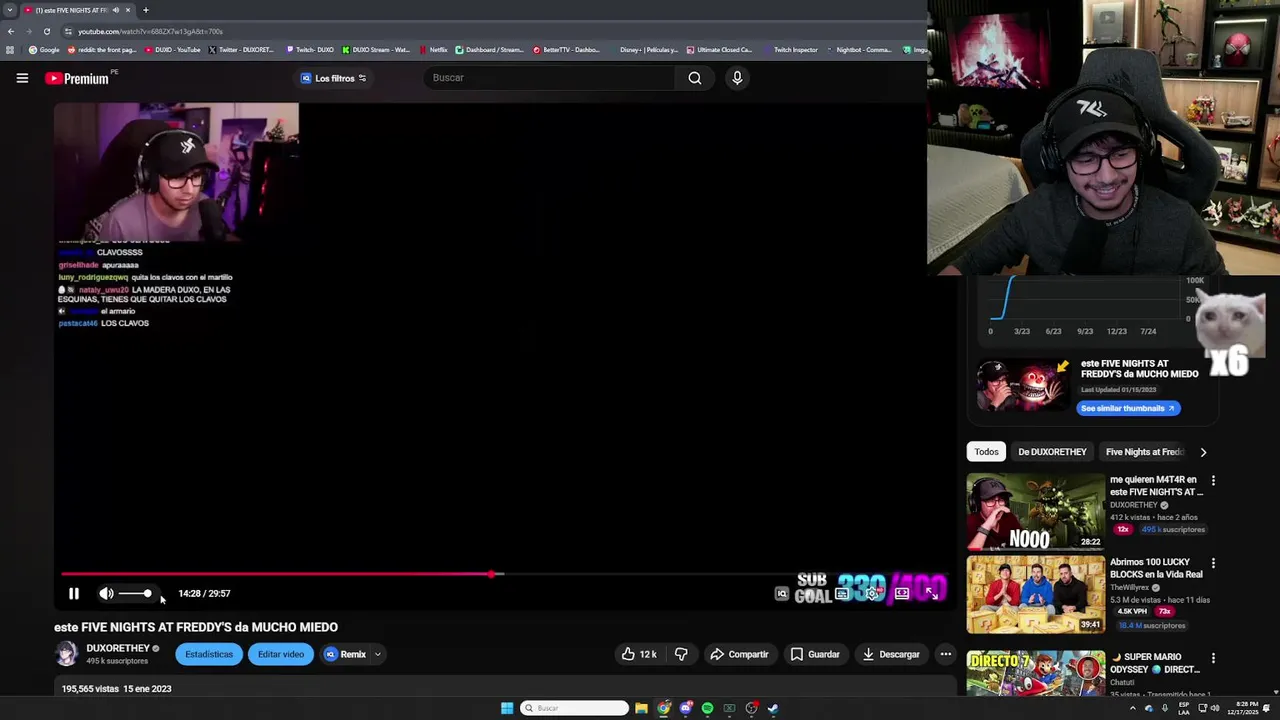Select the De DUXORETHEY filter chip

pos(1052,452)
